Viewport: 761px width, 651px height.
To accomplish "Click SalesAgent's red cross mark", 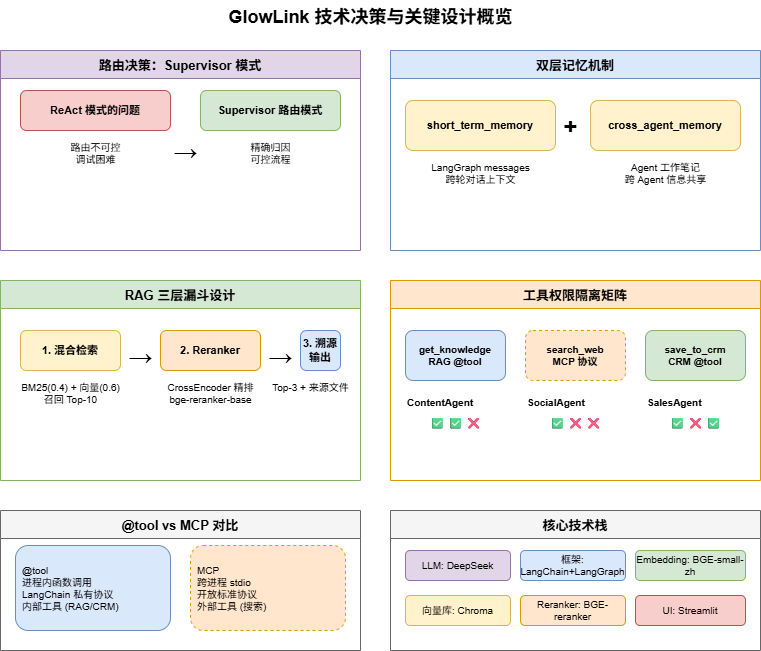I will tap(695, 423).
